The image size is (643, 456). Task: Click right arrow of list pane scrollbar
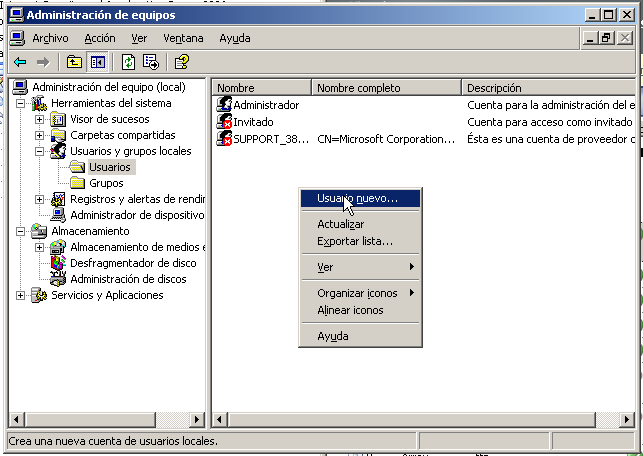(627, 420)
